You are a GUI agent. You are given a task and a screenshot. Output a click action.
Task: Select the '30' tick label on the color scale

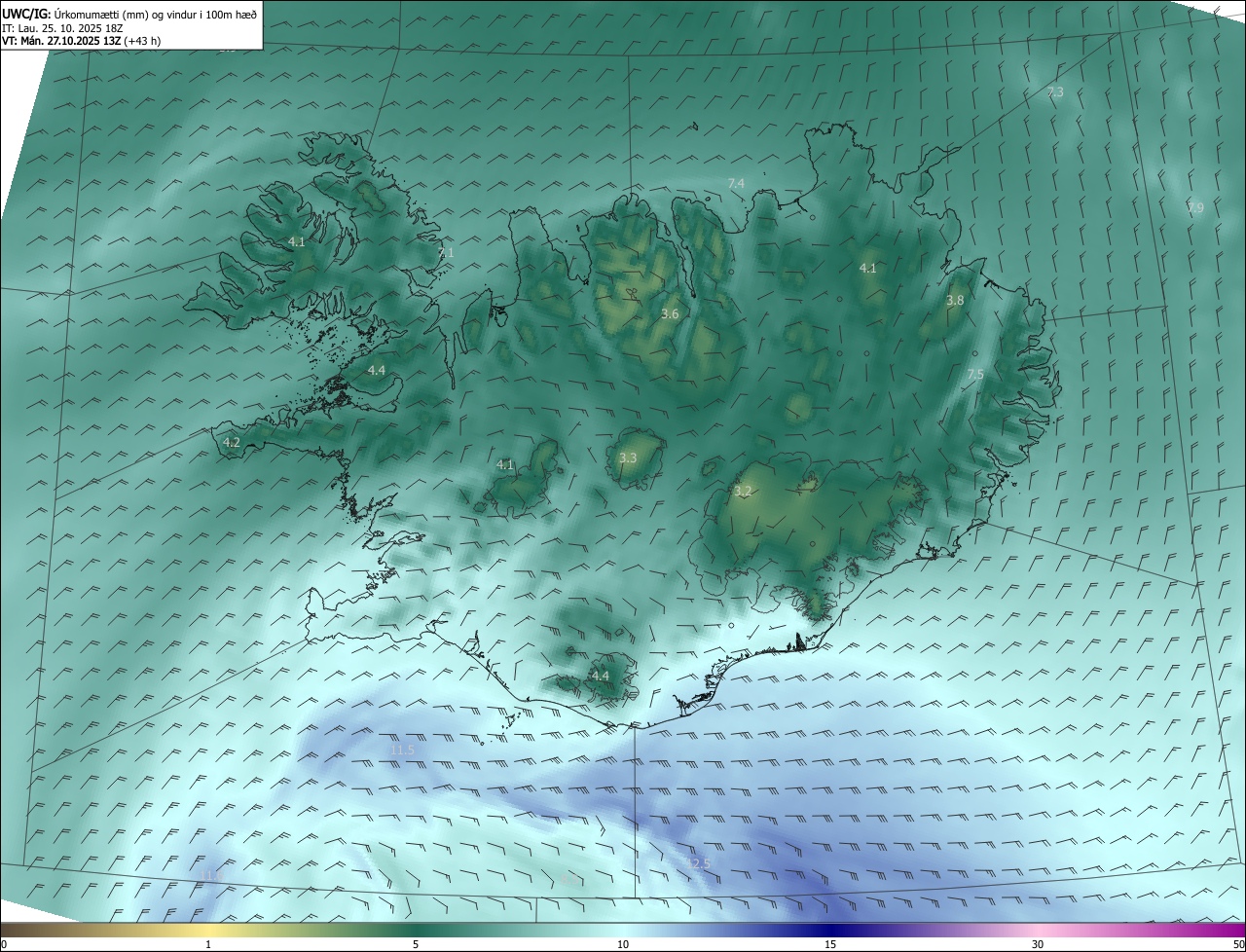[1038, 944]
